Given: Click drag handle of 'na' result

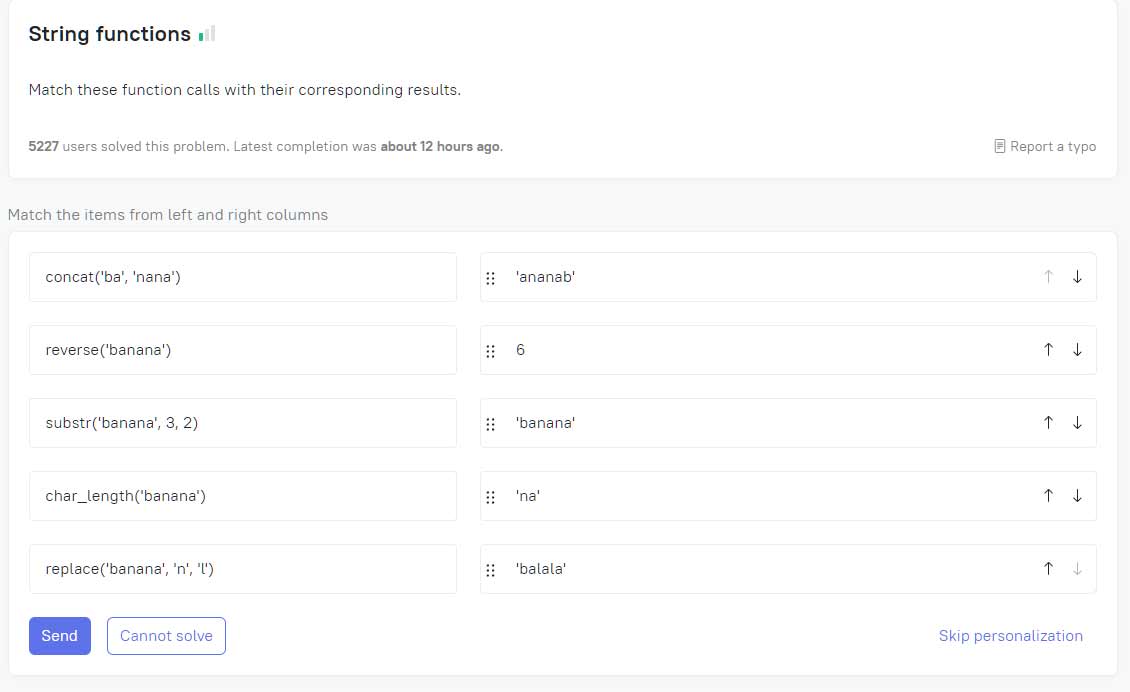Looking at the screenshot, I should tap(491, 497).
